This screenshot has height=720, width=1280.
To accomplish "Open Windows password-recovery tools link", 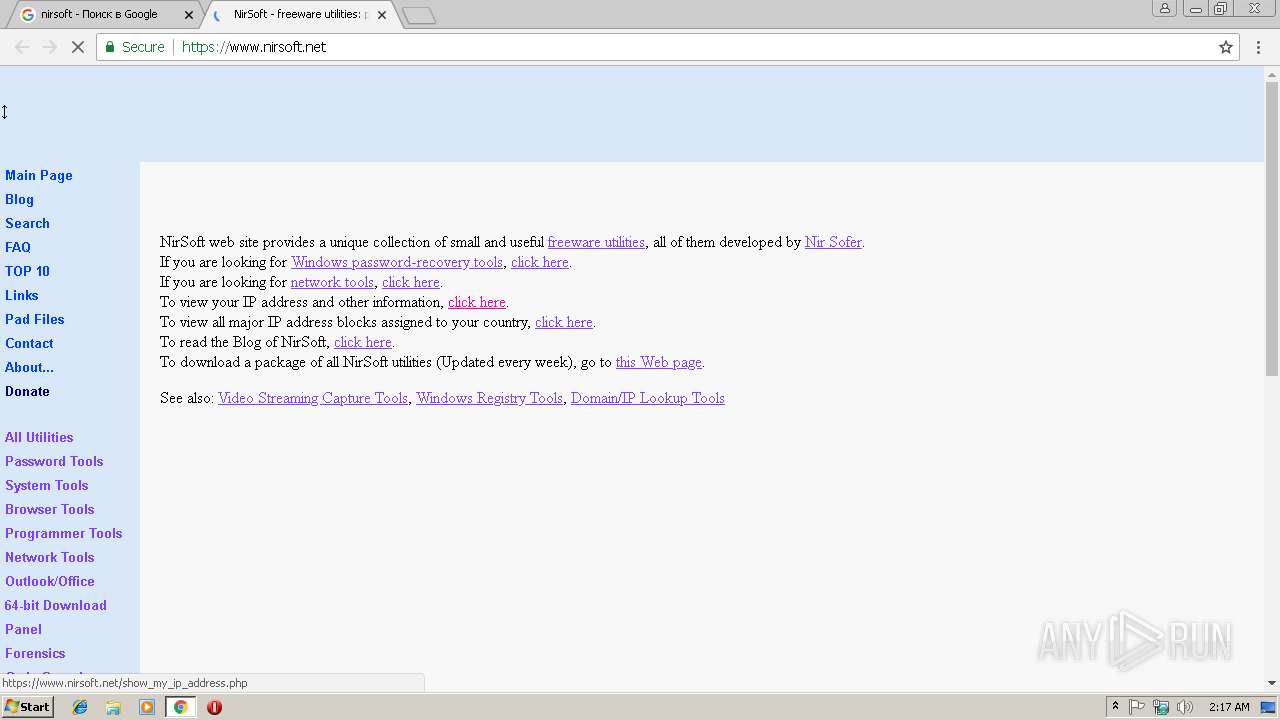I will tap(397, 262).
